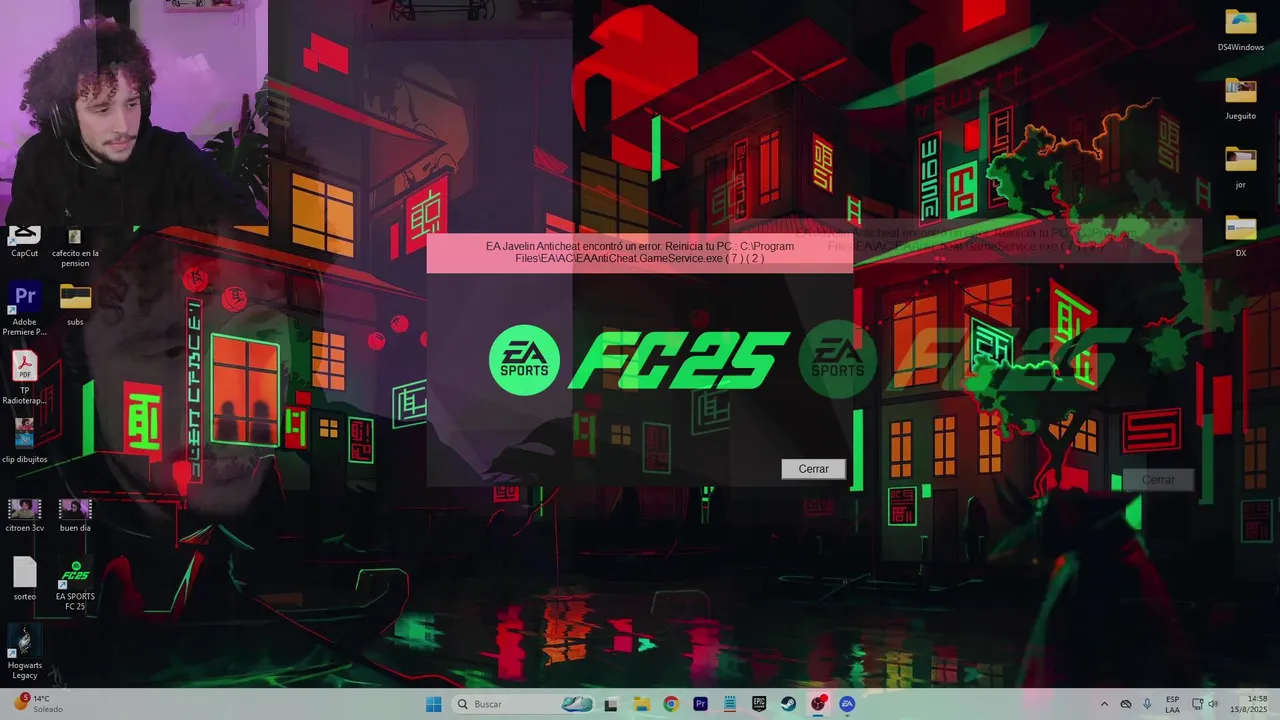Viewport: 1280px width, 720px height.
Task: Select the EA SPORTS FC 25 desktop shortcut
Action: pyautogui.click(x=75, y=586)
